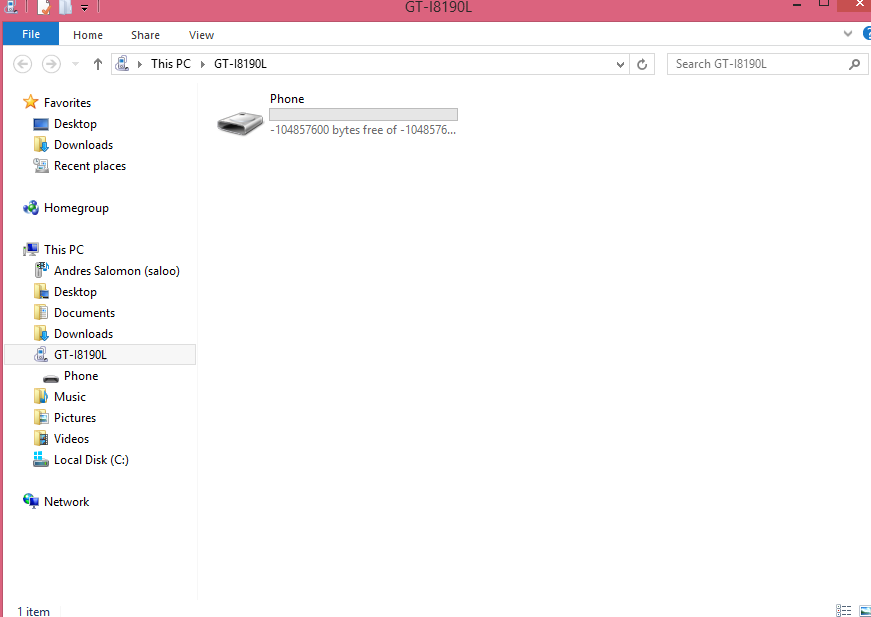871x617 pixels.
Task: Expand the ribbon with the chevron arrow
Action: [848, 34]
